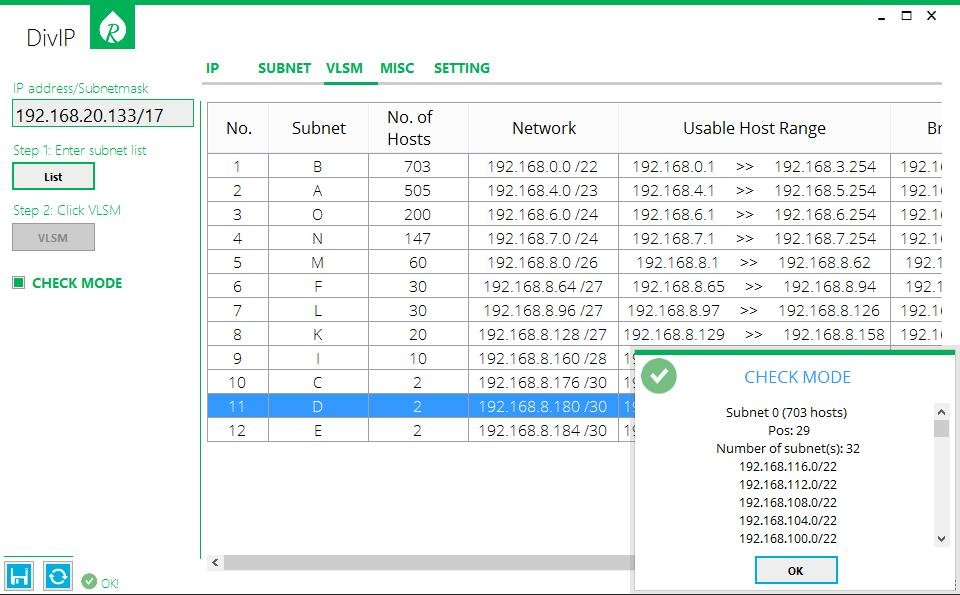Click host range 192.168.8.126 text
This screenshot has width=960, height=595.
coord(829,310)
